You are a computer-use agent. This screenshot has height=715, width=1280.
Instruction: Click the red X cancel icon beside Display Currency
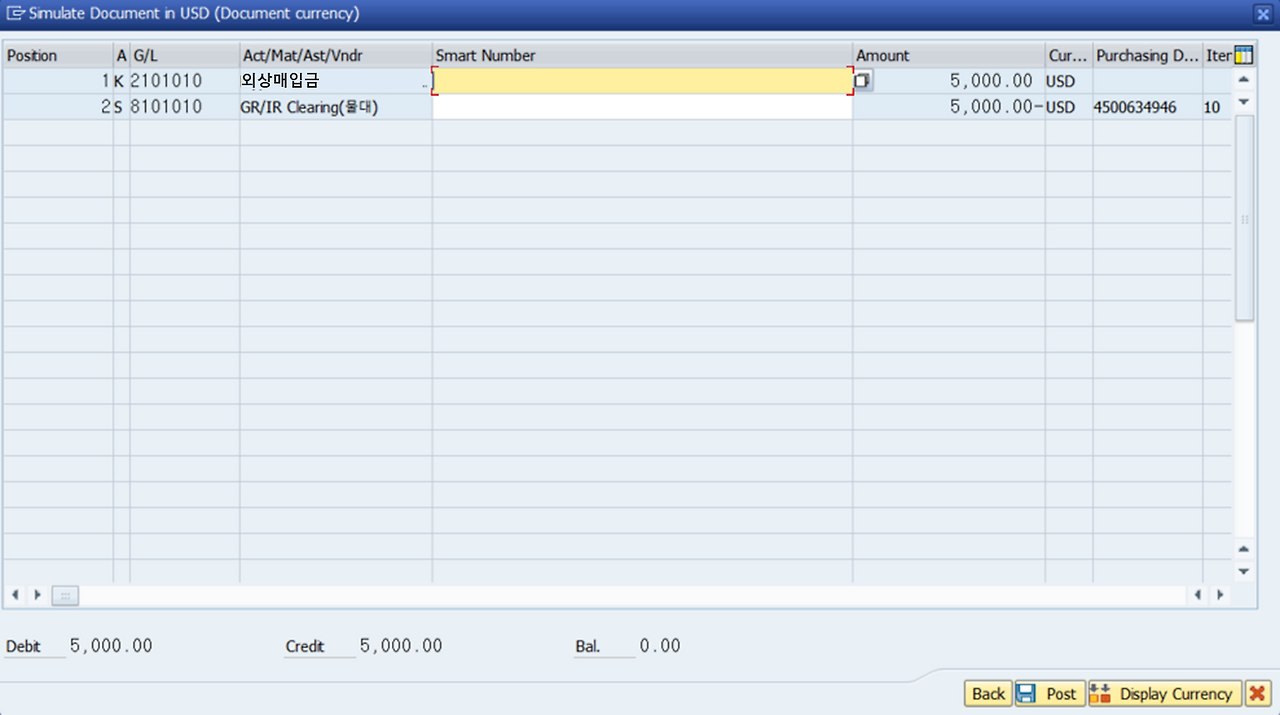coord(1257,694)
